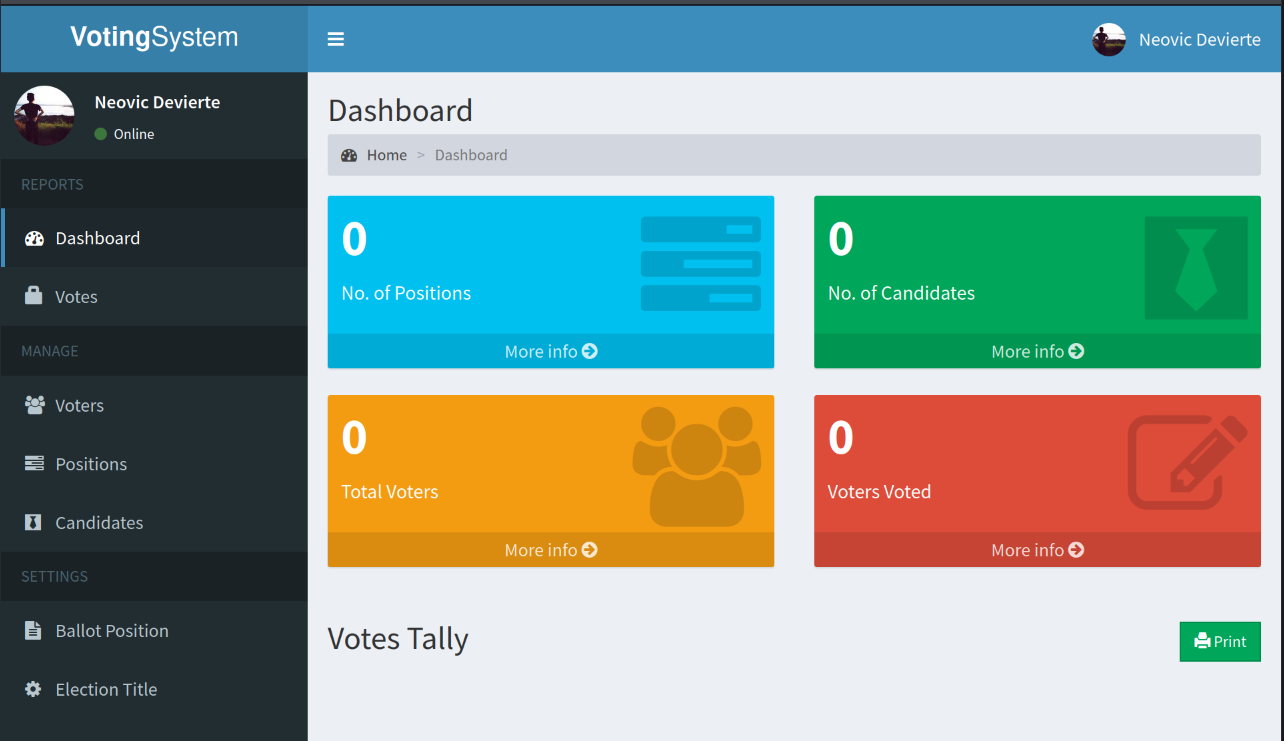Print the Votes Tally
The image size is (1284, 741).
click(x=1220, y=642)
